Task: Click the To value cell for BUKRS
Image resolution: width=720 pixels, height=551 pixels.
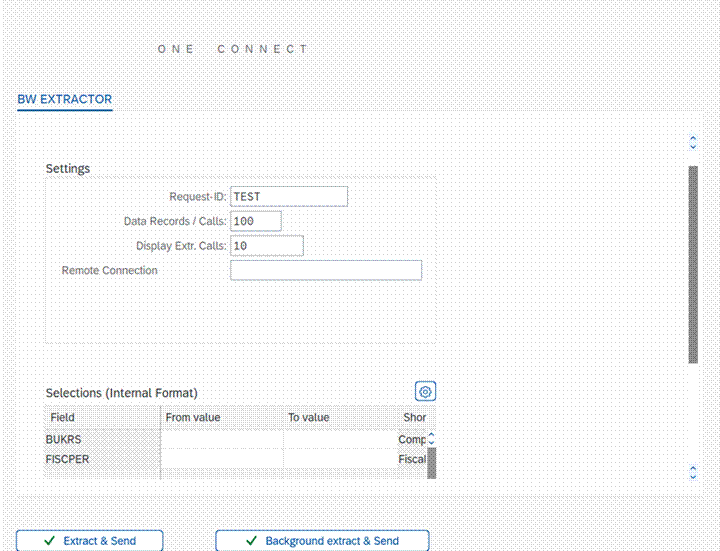Action: [x=340, y=439]
